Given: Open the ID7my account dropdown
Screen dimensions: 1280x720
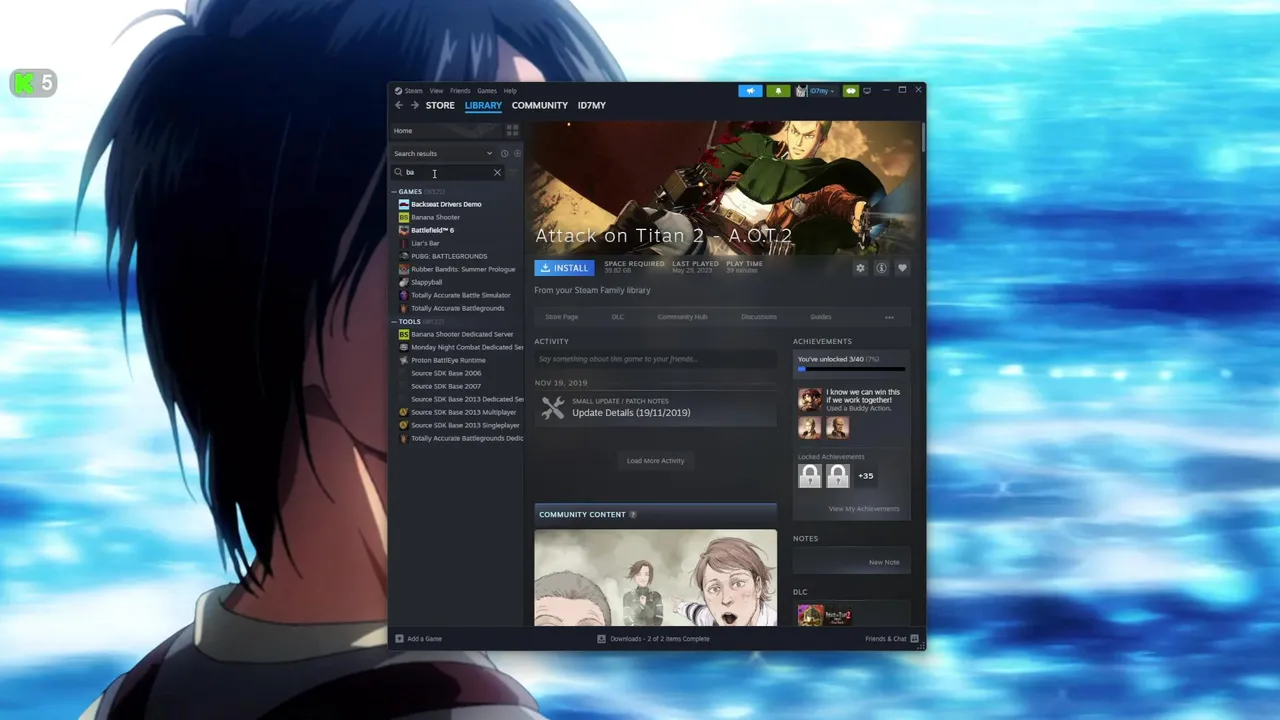Looking at the screenshot, I should click(x=816, y=91).
